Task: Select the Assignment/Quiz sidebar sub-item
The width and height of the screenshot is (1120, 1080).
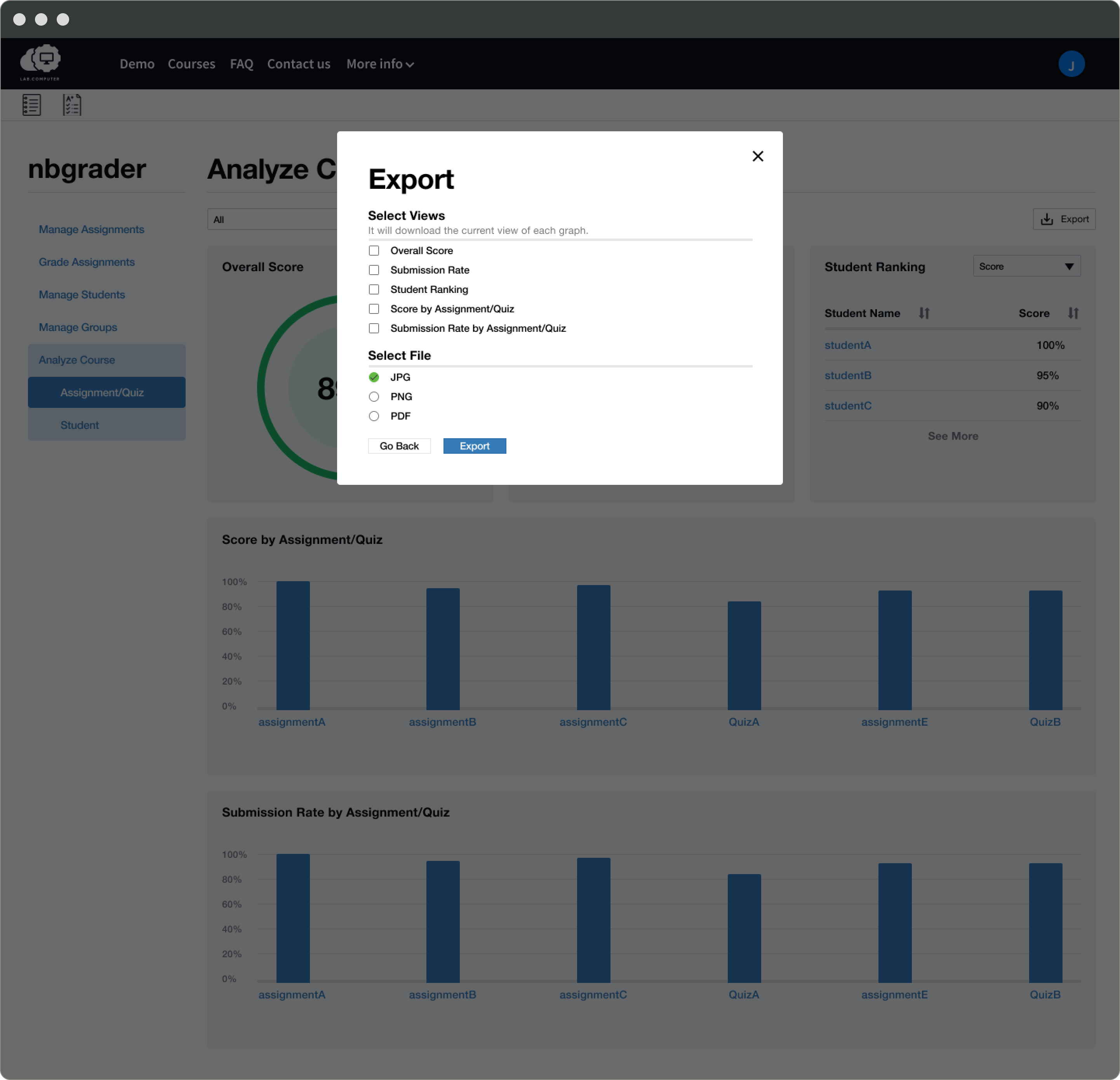Action: pyautogui.click(x=107, y=393)
